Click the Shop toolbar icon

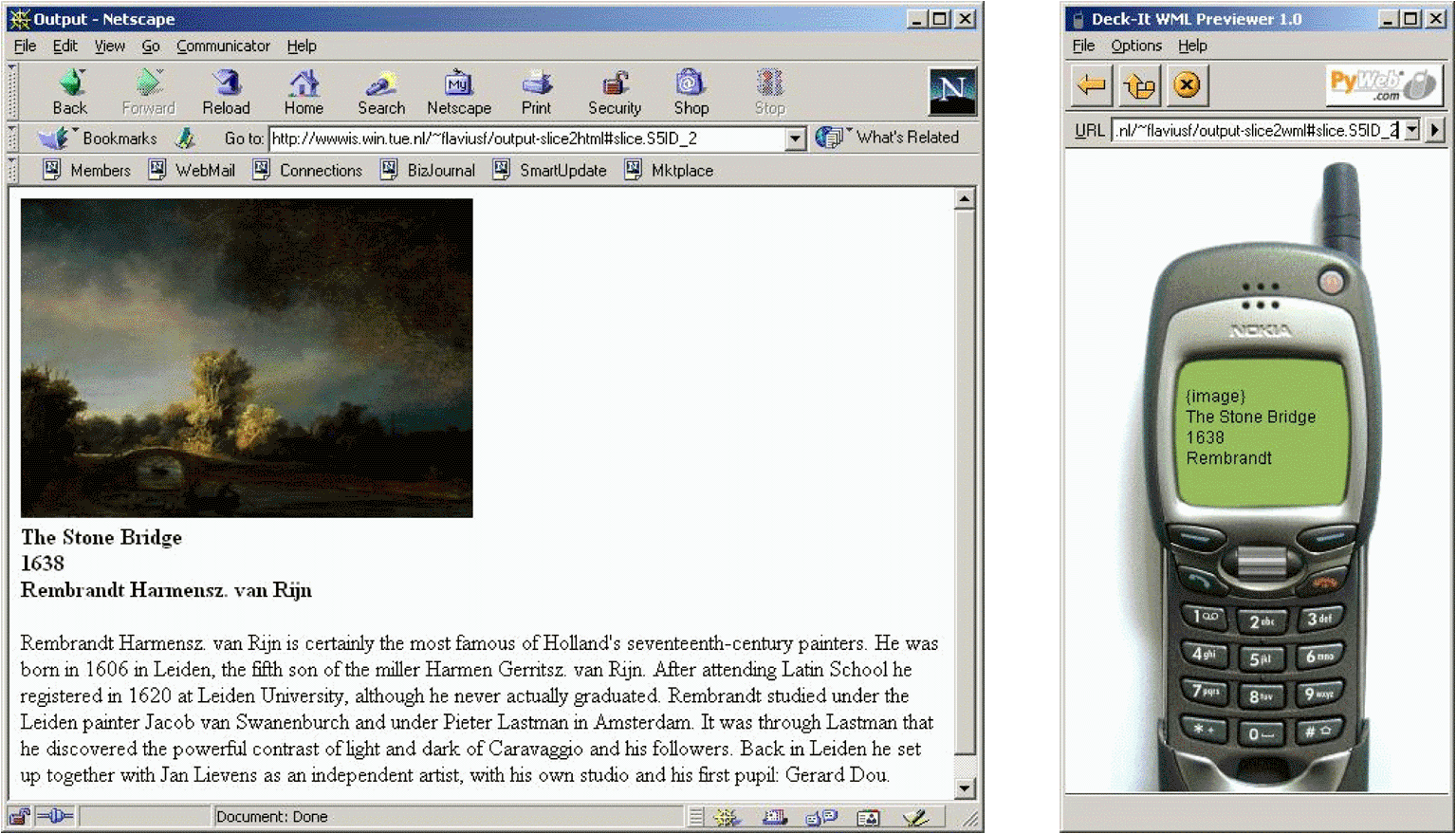tap(691, 92)
